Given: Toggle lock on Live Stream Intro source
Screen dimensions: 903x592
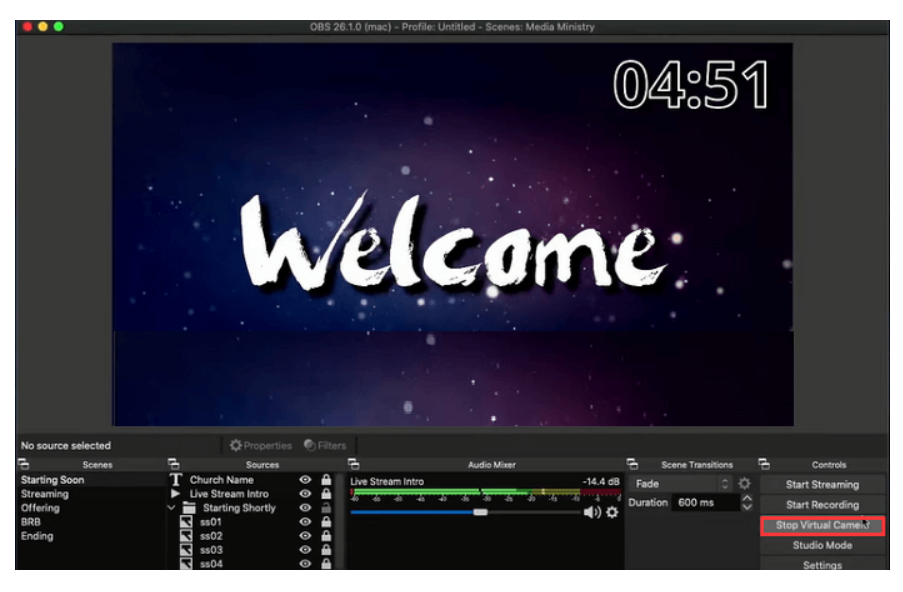Looking at the screenshot, I should coord(326,494).
